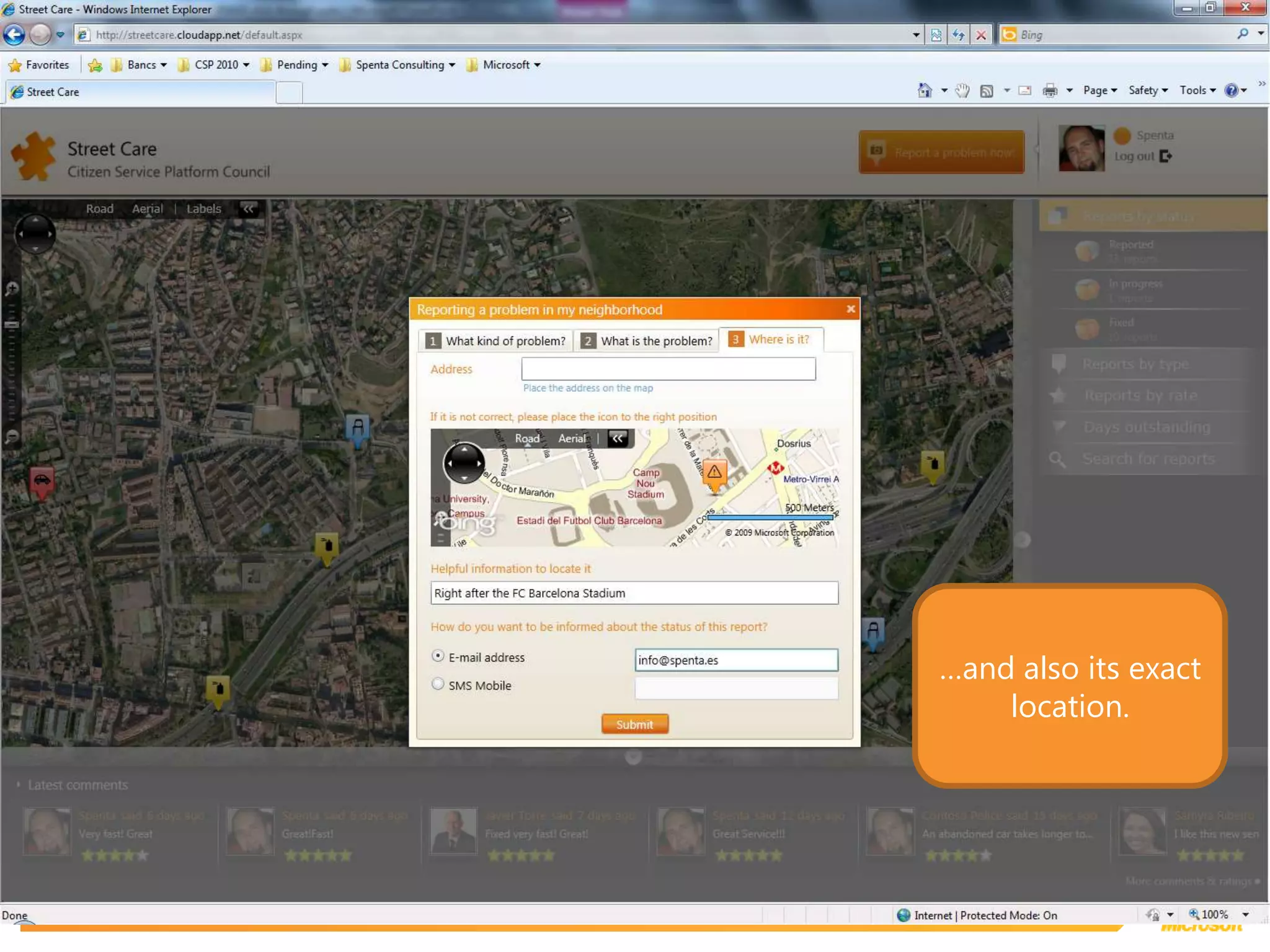Click the orange warning marker on mini map
The width and height of the screenshot is (1270, 952).
coord(714,475)
